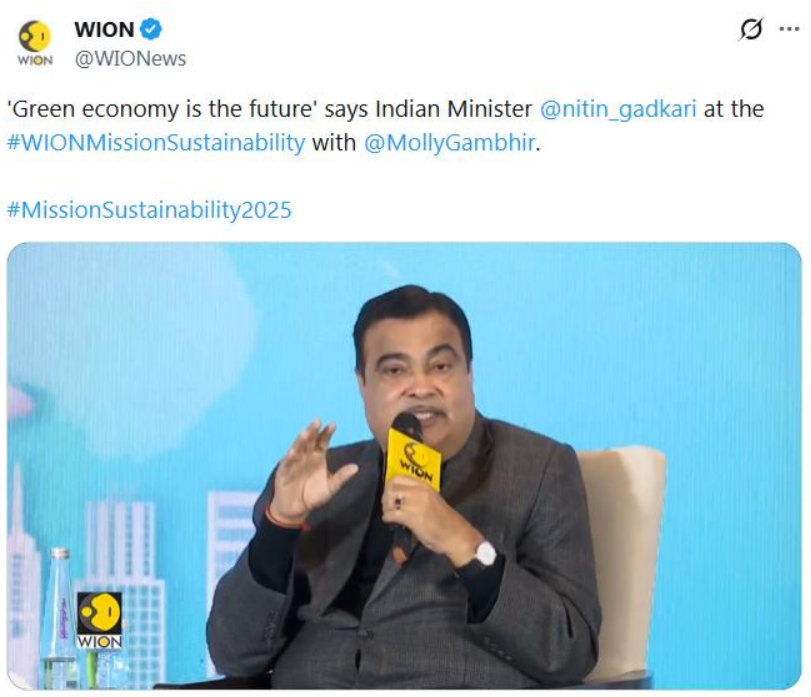Click the WION watermark logo in video
This screenshot has height=697, width=811.
tap(99, 620)
